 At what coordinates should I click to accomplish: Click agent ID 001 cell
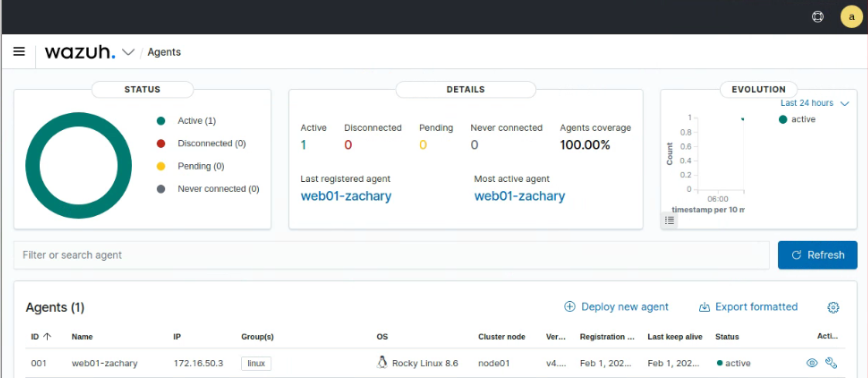click(39, 363)
